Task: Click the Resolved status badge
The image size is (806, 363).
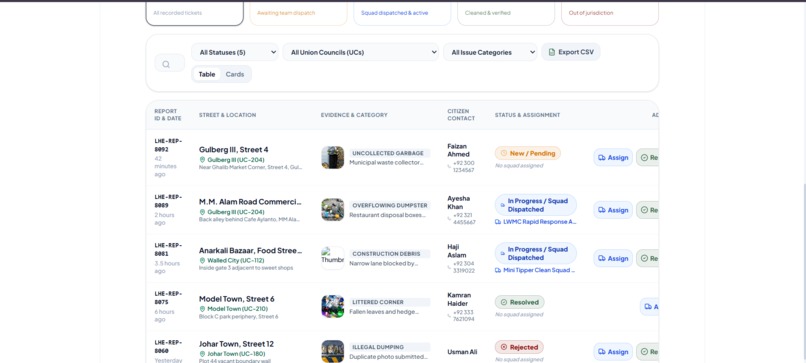Action: click(x=519, y=302)
